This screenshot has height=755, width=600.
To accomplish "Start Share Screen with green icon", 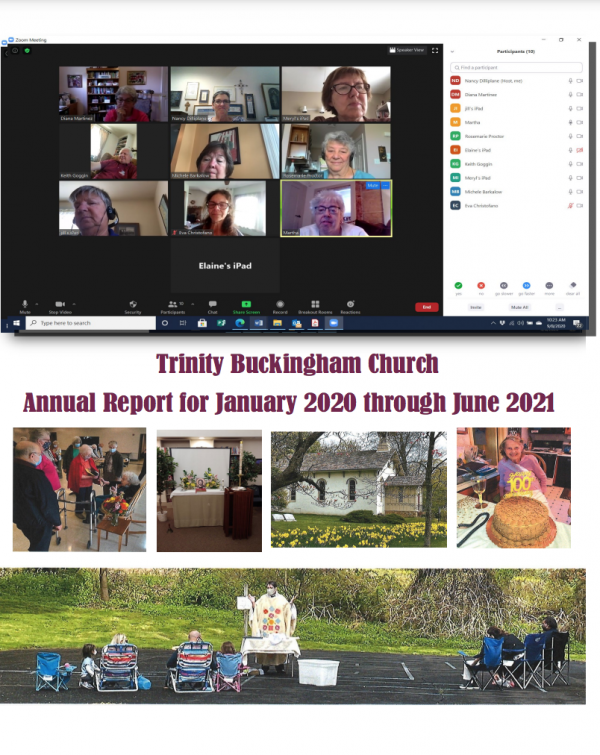I will (x=246, y=307).
